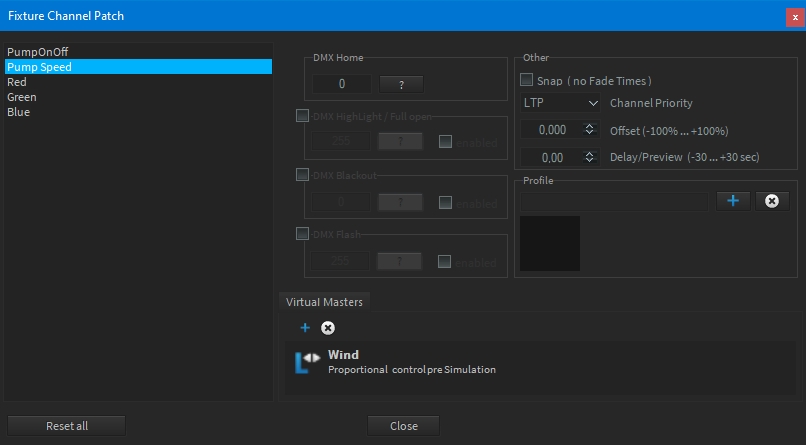Toggle the DMX Blackout checkbox
Screen dimensions: 806x445
[303, 175]
